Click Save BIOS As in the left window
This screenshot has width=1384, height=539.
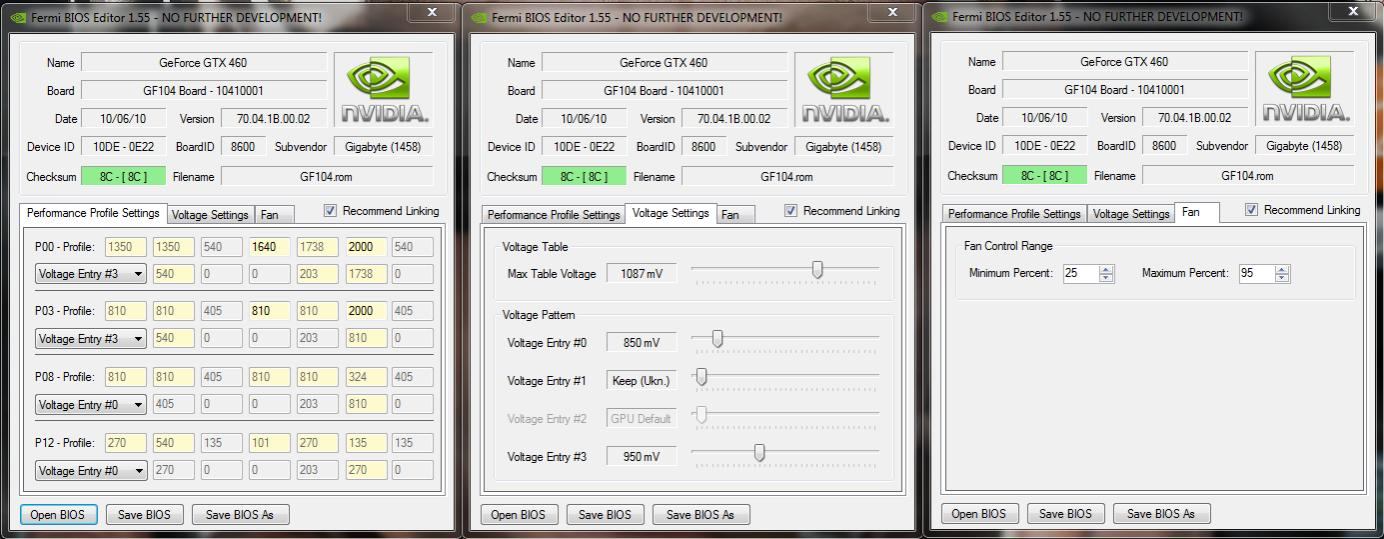(x=240, y=514)
